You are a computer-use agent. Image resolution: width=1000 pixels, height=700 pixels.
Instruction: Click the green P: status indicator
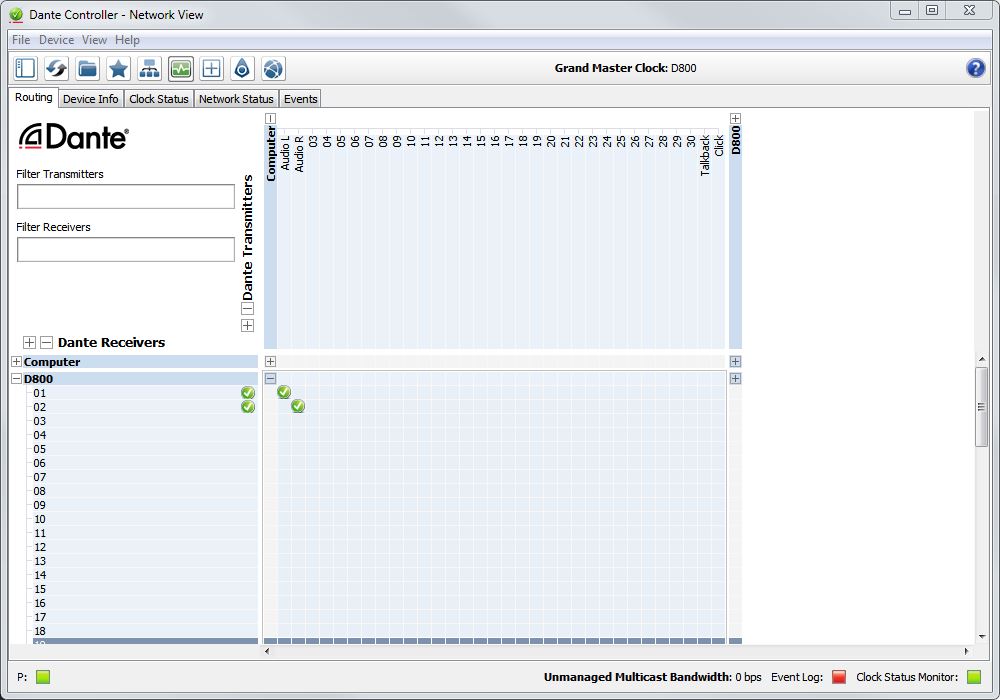[43, 677]
